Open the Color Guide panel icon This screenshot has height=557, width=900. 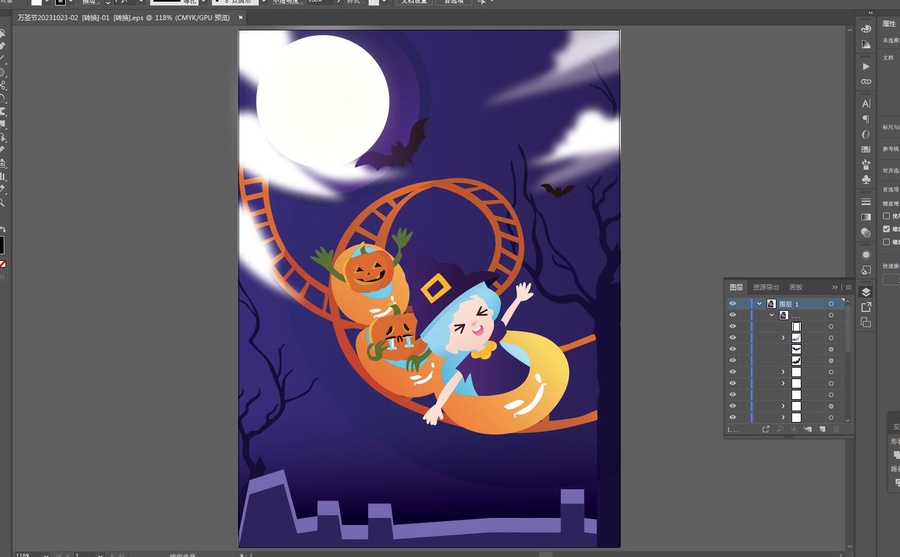[866, 44]
